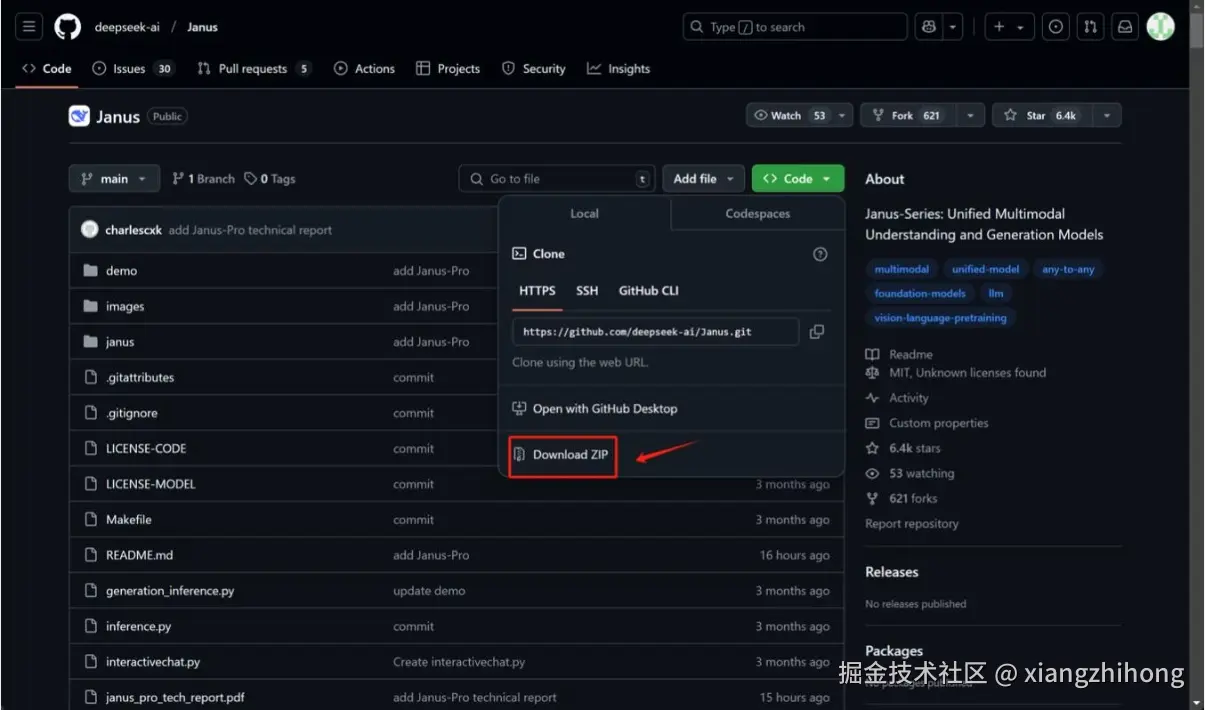Image resolution: width=1205 pixels, height=710 pixels.
Task: Open the janus_pro_tech_report.pdf file
Action: tap(175, 697)
